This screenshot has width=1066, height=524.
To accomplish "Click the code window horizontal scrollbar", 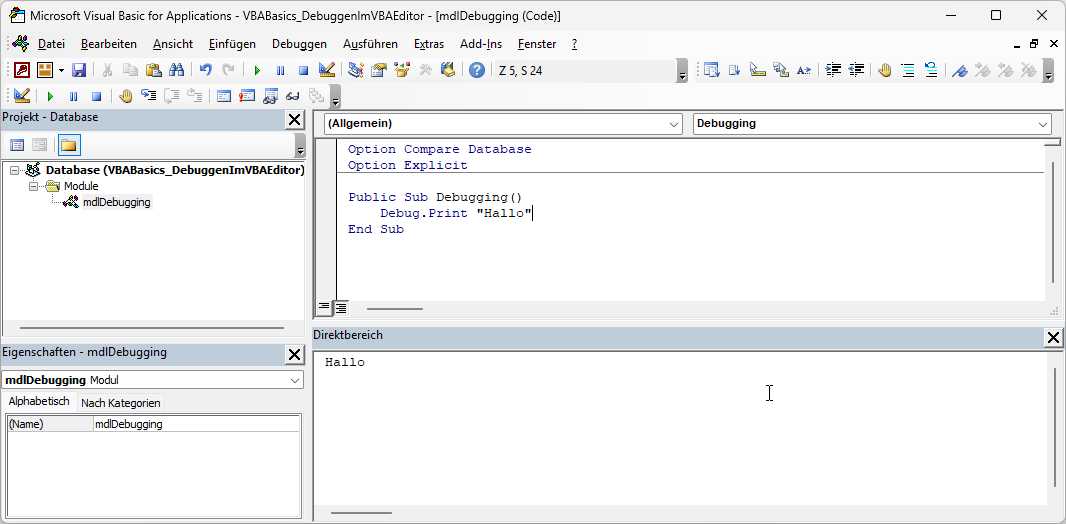I will 394,309.
